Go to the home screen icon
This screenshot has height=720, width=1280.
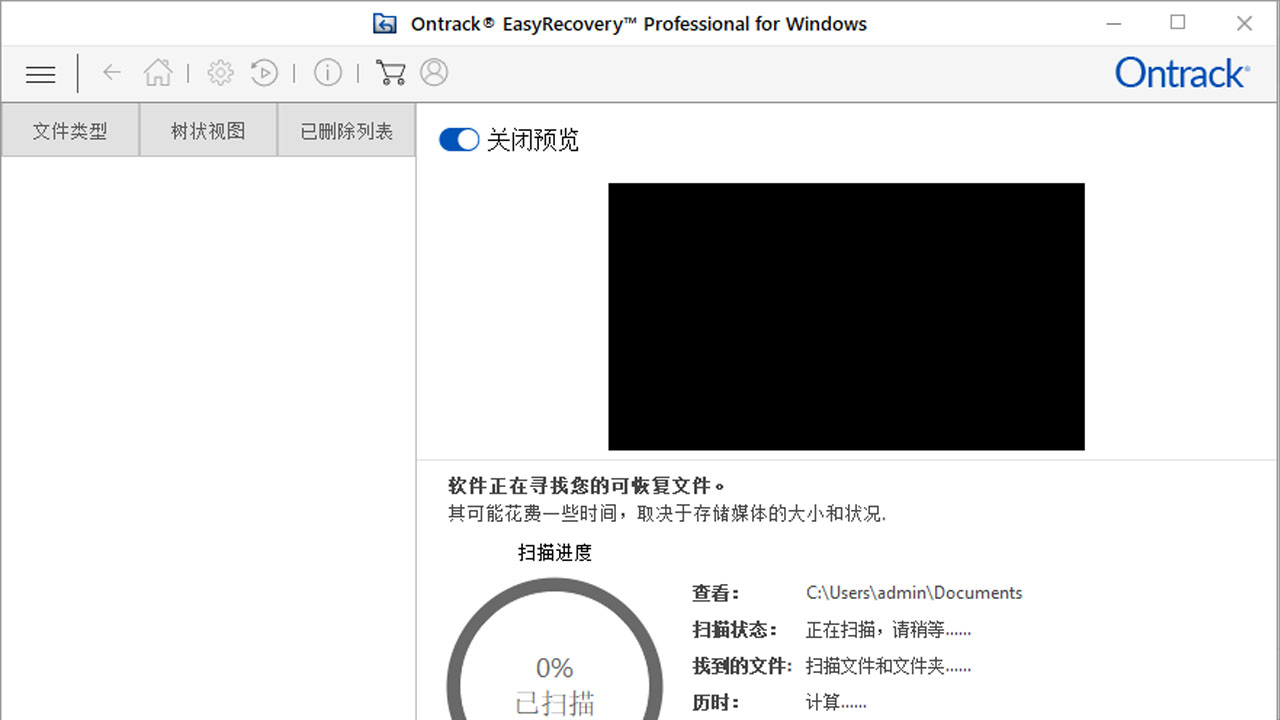(158, 72)
